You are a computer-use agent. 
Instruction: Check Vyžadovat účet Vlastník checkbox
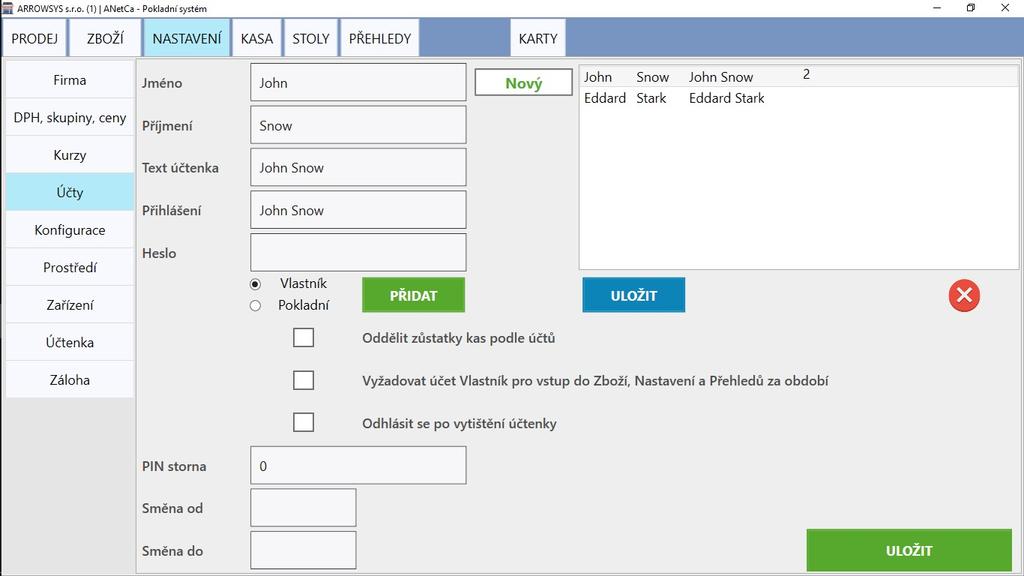(303, 380)
